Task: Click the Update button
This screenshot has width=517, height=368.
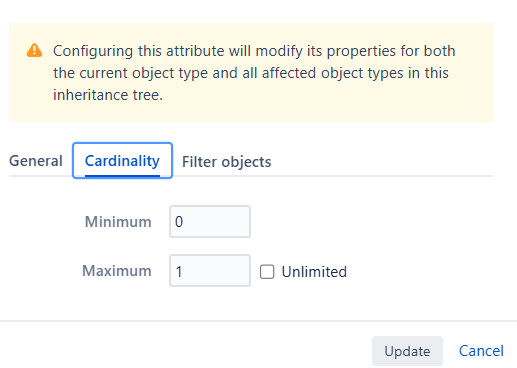Action: 407,351
